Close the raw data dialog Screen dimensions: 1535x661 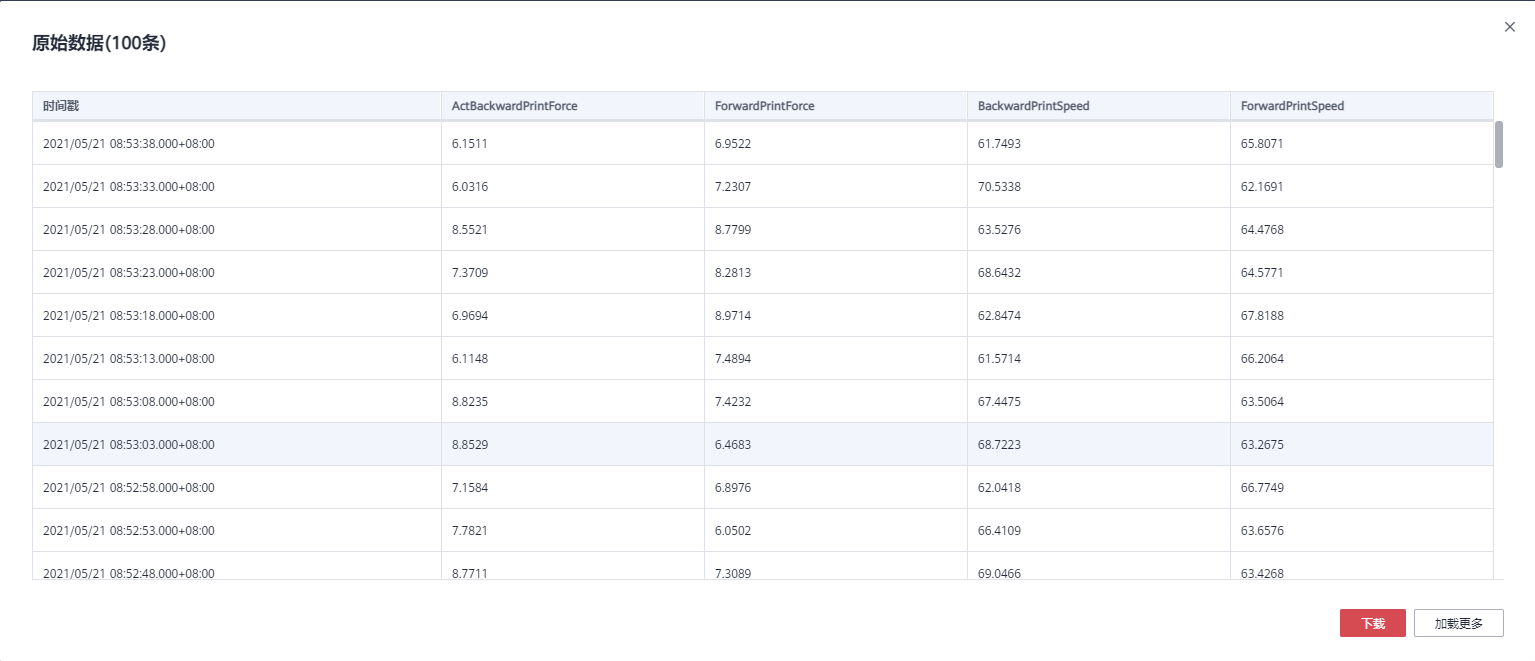pyautogui.click(x=1510, y=27)
